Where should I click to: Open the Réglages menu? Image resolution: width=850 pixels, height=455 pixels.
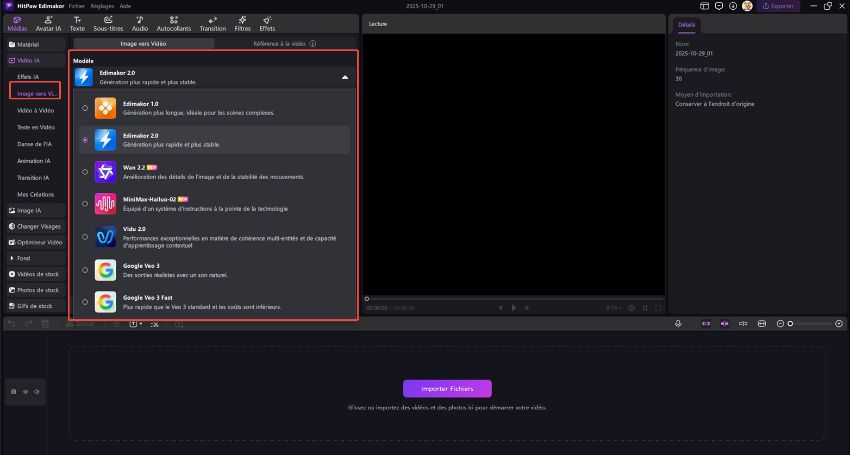tap(102, 6)
